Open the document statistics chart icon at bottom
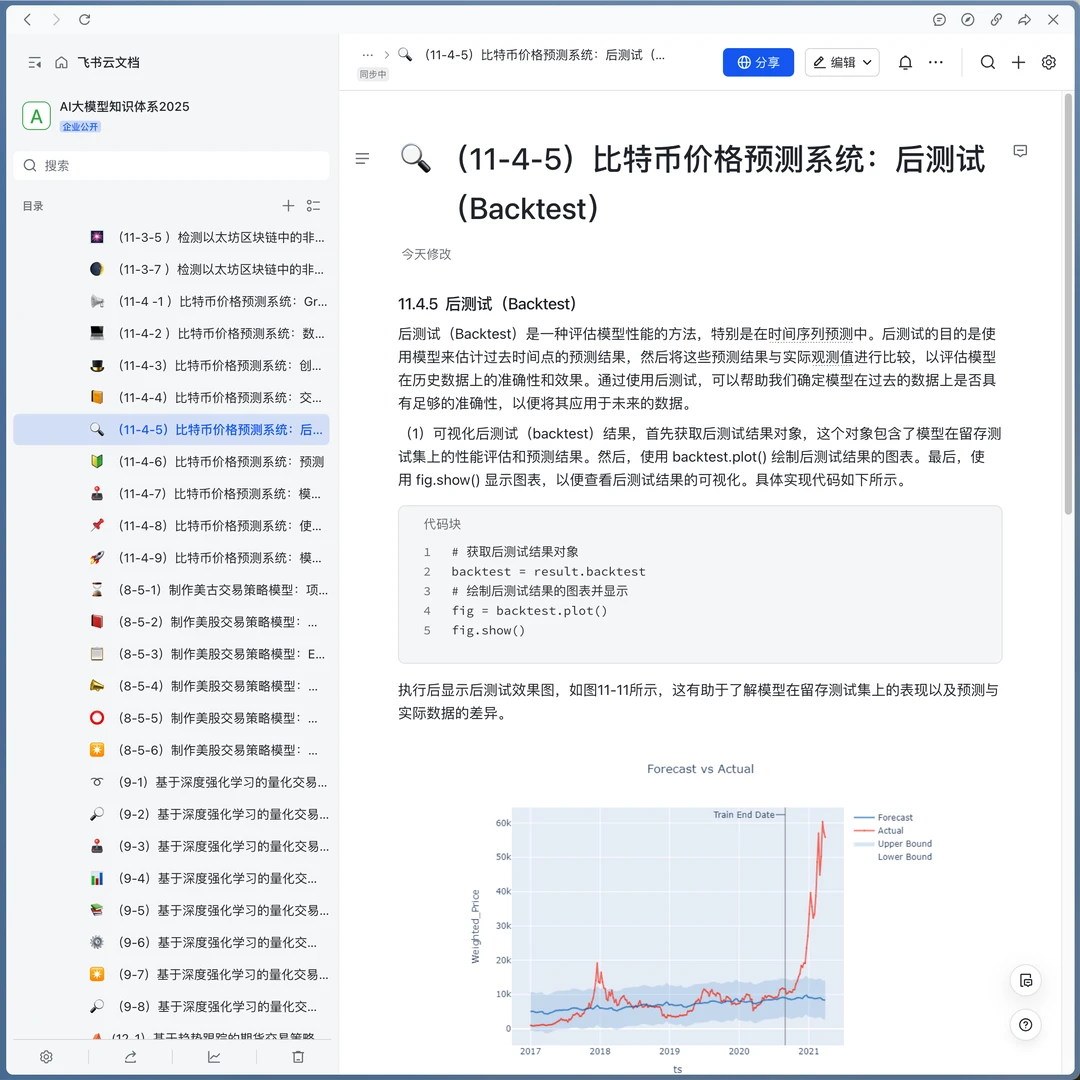 pos(213,1056)
